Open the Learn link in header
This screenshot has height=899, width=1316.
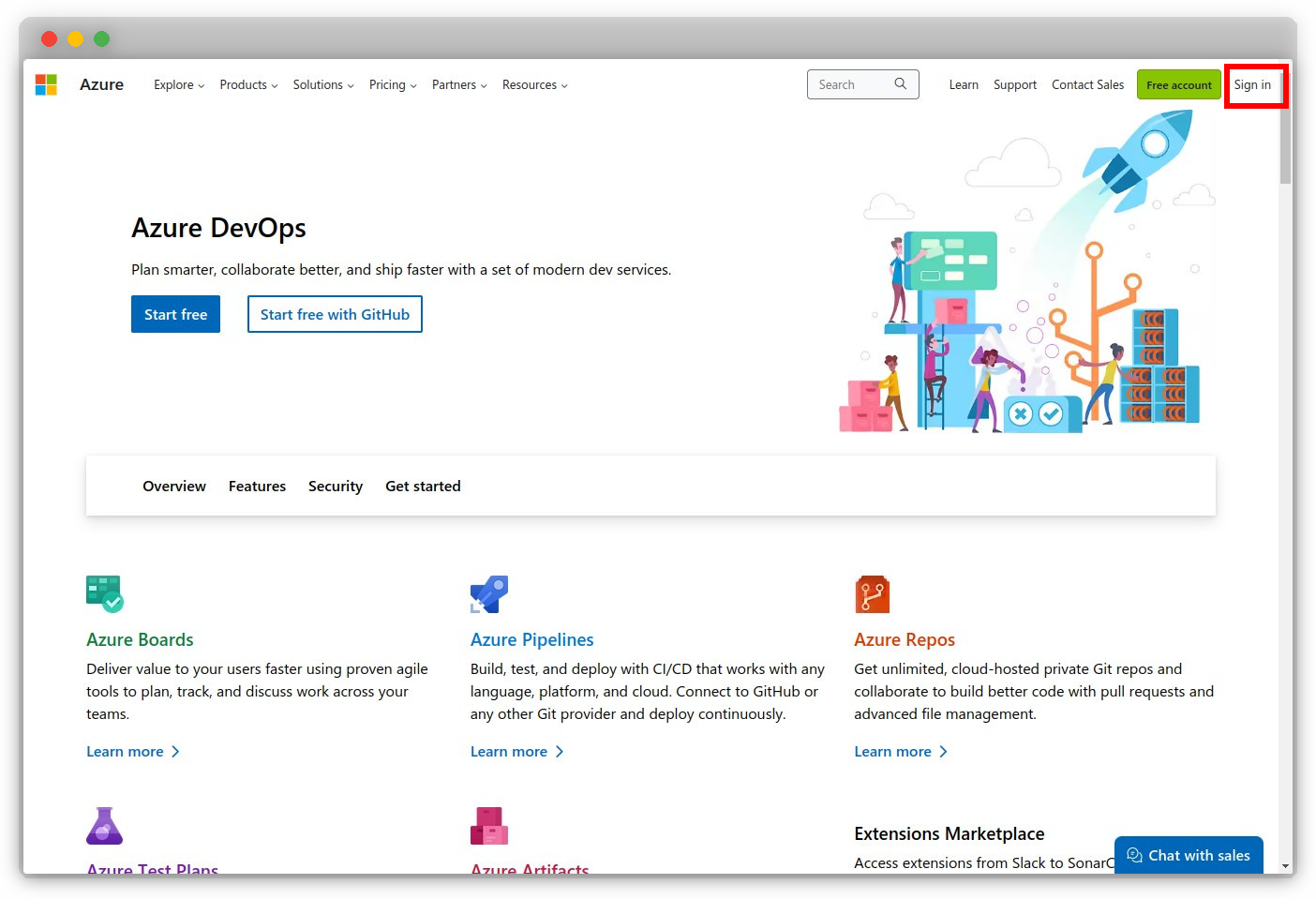(x=964, y=84)
